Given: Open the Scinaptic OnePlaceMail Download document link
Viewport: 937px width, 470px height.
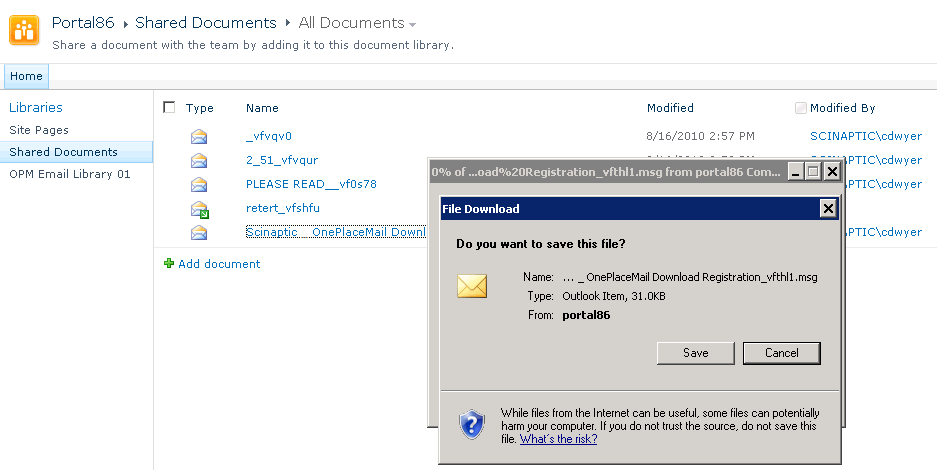Looking at the screenshot, I should point(336,232).
